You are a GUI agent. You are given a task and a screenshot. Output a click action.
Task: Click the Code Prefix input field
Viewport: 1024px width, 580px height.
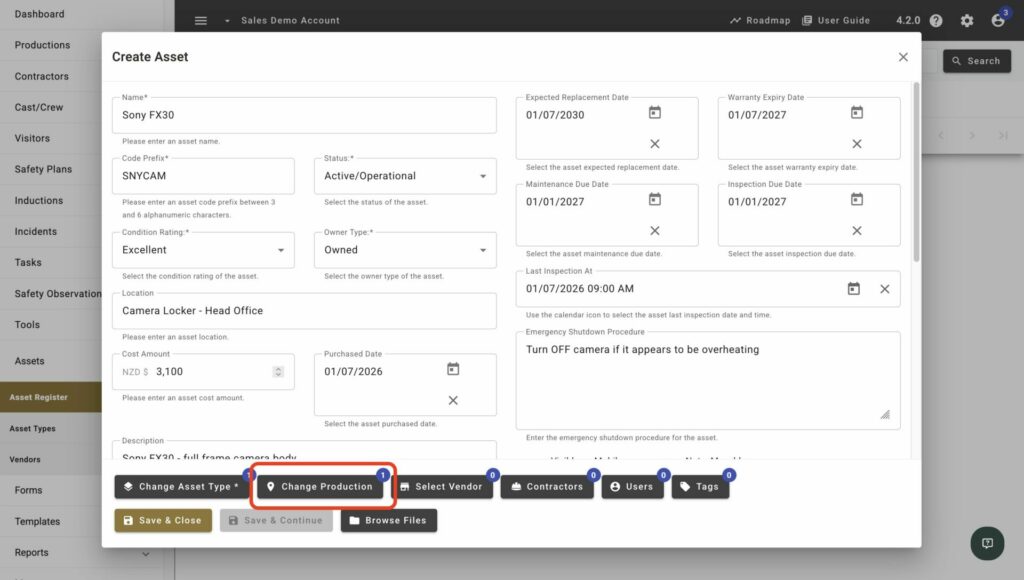pyautogui.click(x=203, y=176)
